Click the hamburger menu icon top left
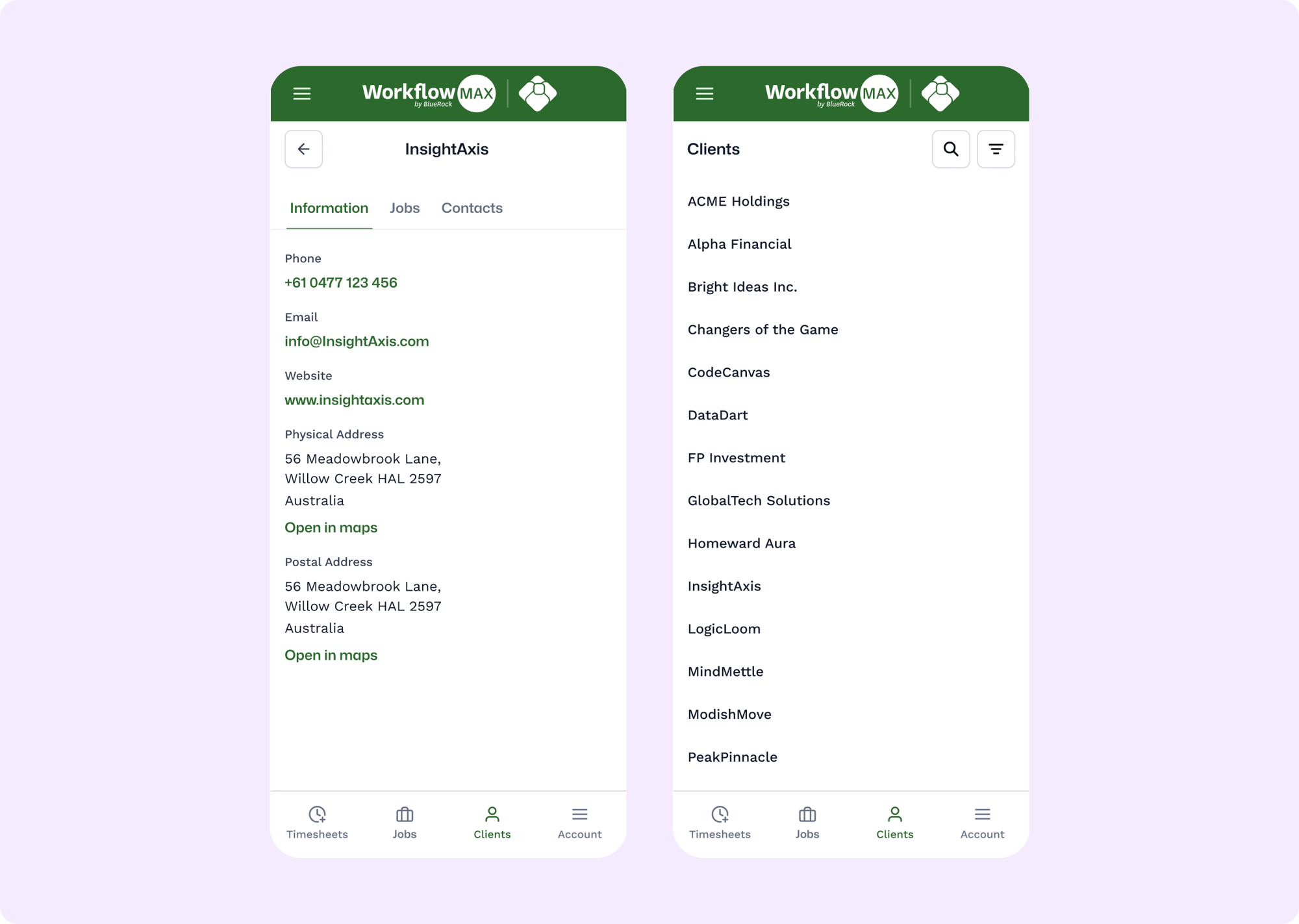 pos(302,92)
